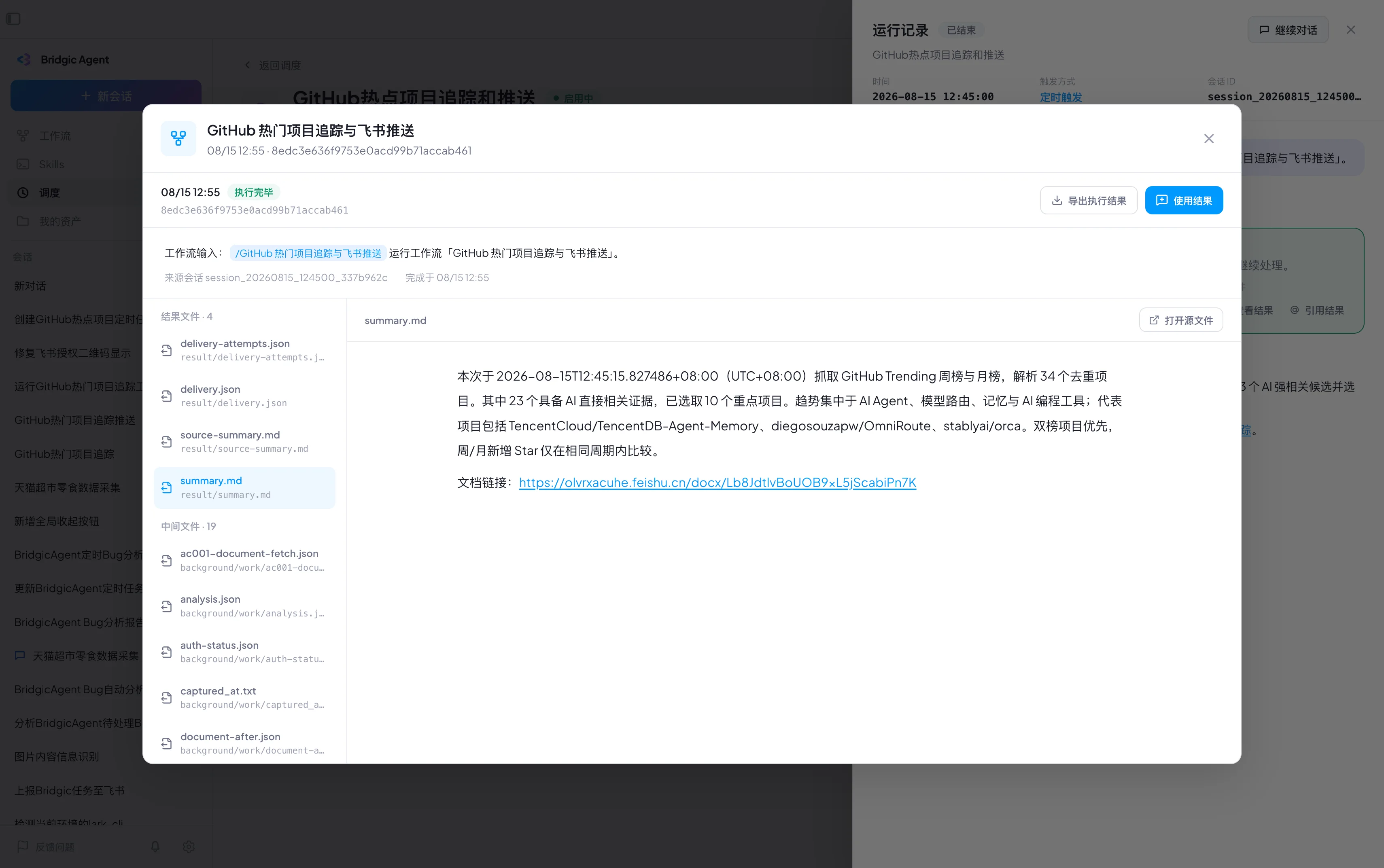This screenshot has height=868, width=1384.
Task: Click 返回调度 back link
Action: tap(272, 65)
